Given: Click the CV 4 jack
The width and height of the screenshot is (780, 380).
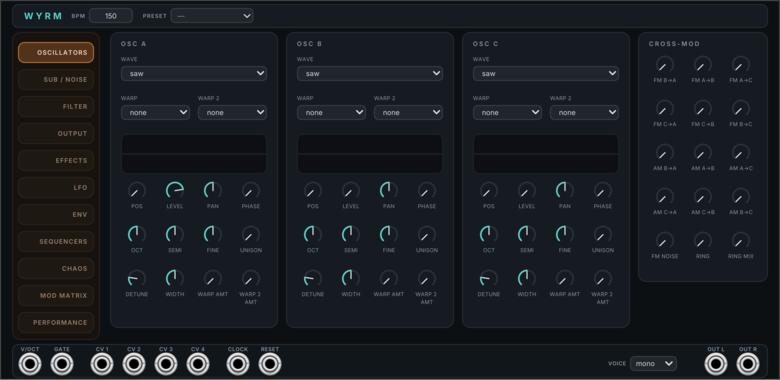Looking at the screenshot, I should (198, 364).
